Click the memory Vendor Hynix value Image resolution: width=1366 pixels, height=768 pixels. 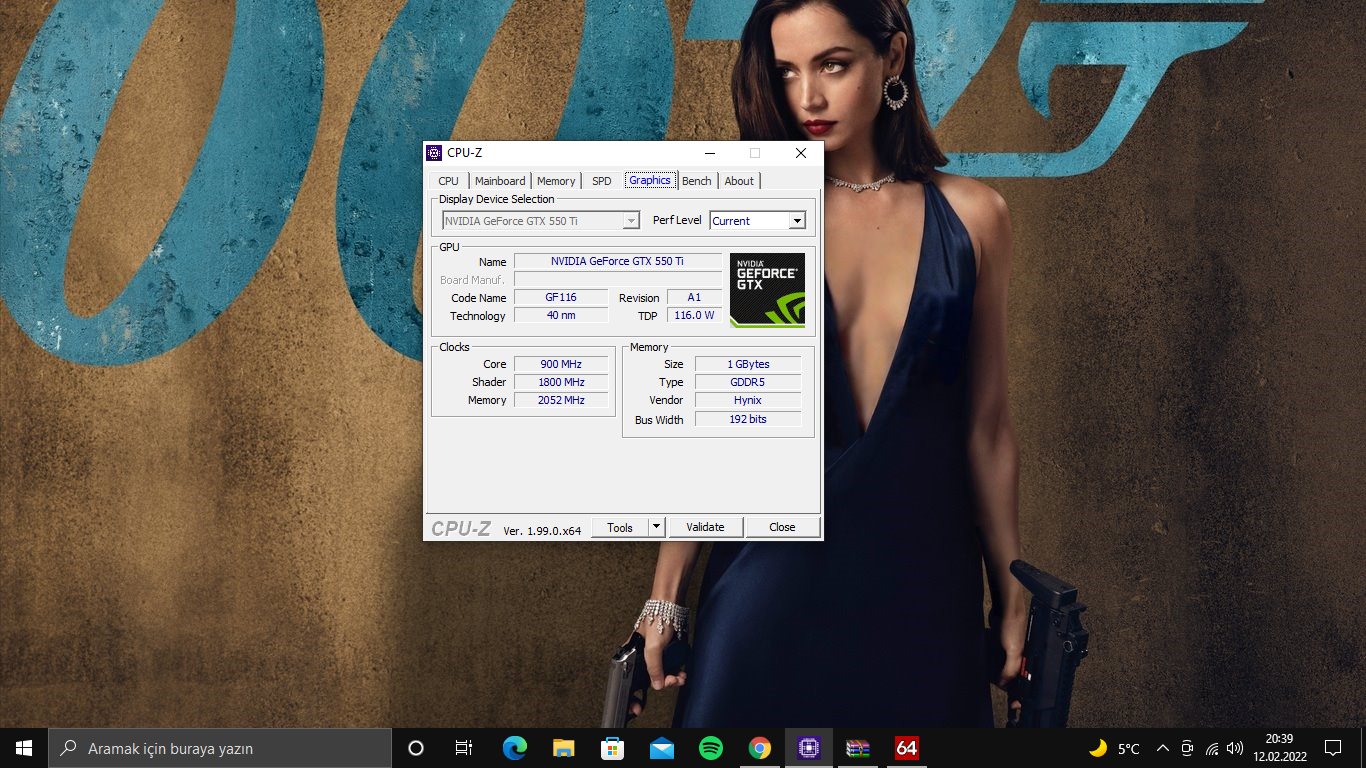(x=748, y=400)
